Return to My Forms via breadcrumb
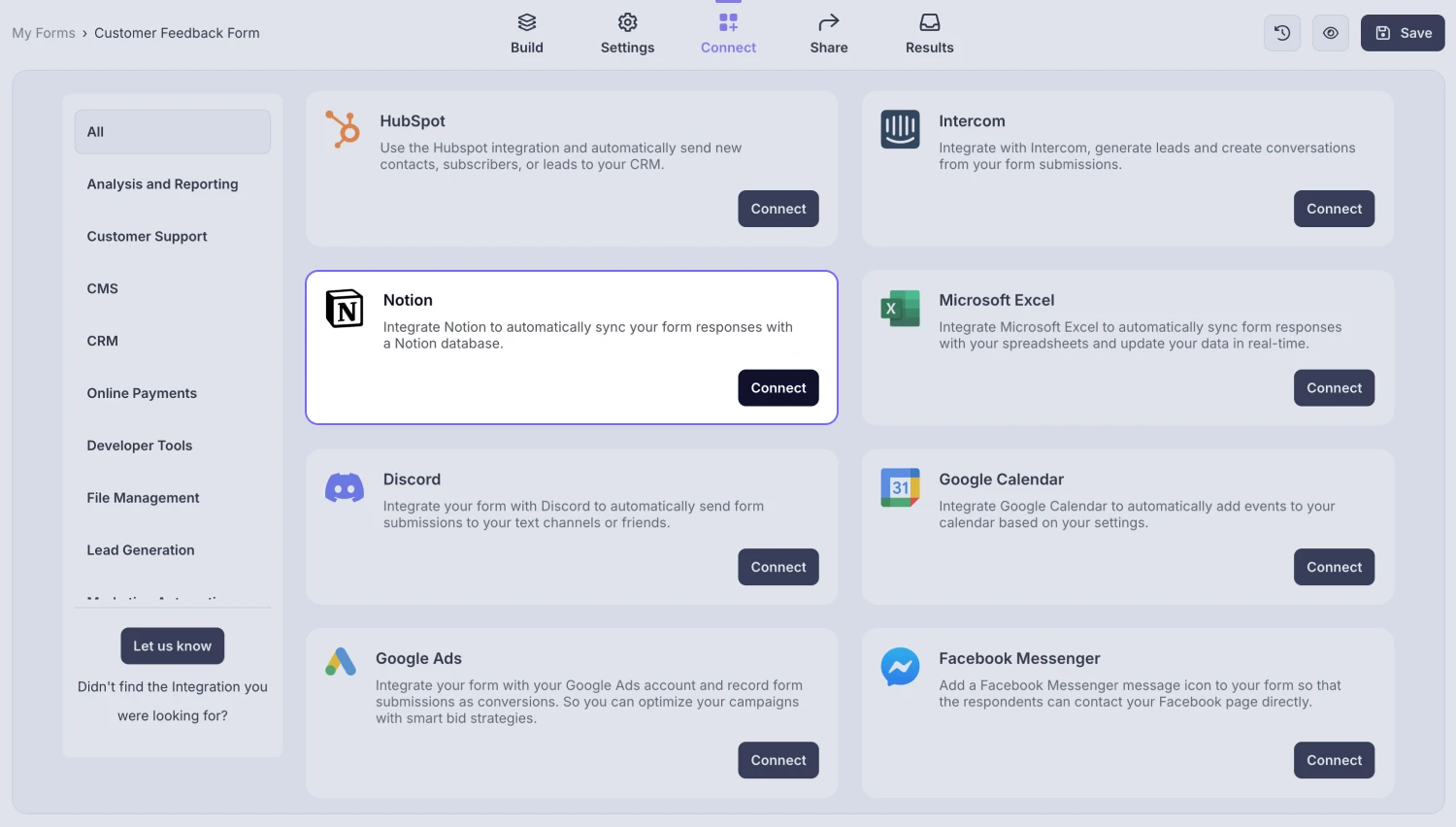This screenshot has width=1456, height=827. (43, 32)
